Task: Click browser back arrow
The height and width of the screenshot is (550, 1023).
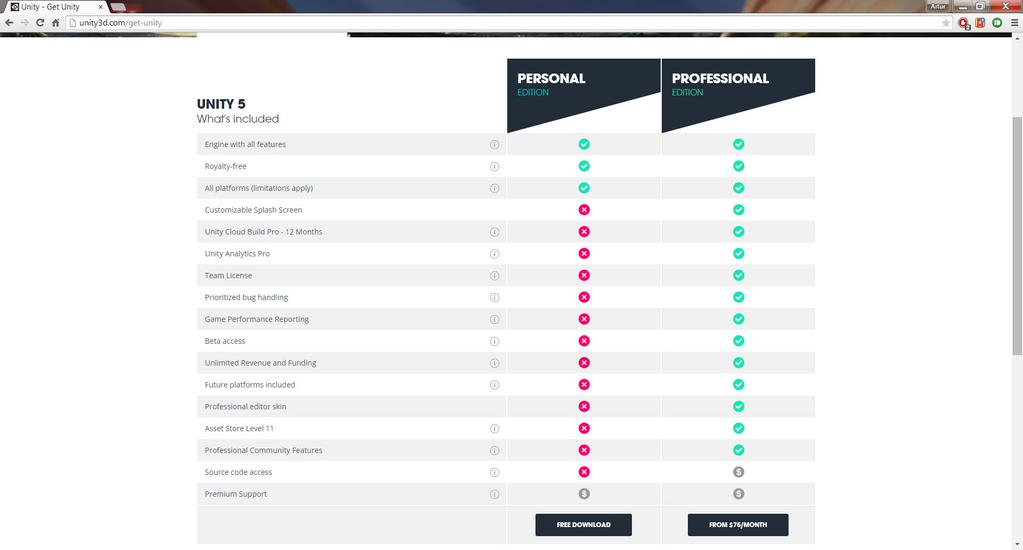Action: pyautogui.click(x=9, y=23)
